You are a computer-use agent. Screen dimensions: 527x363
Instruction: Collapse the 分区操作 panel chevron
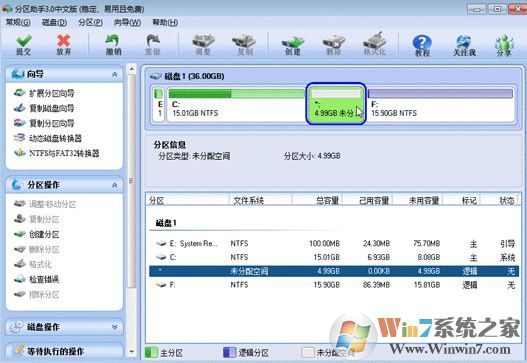tap(115, 185)
